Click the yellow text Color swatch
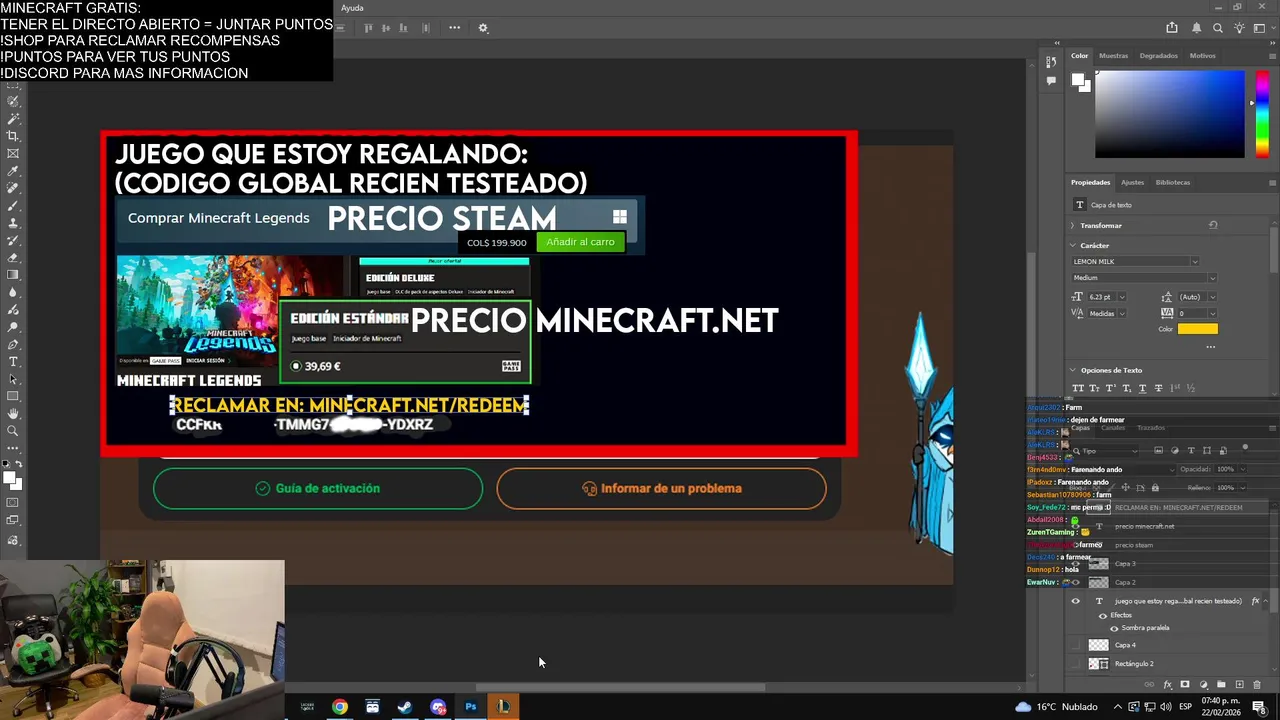This screenshot has width=1280, height=720. point(1197,329)
